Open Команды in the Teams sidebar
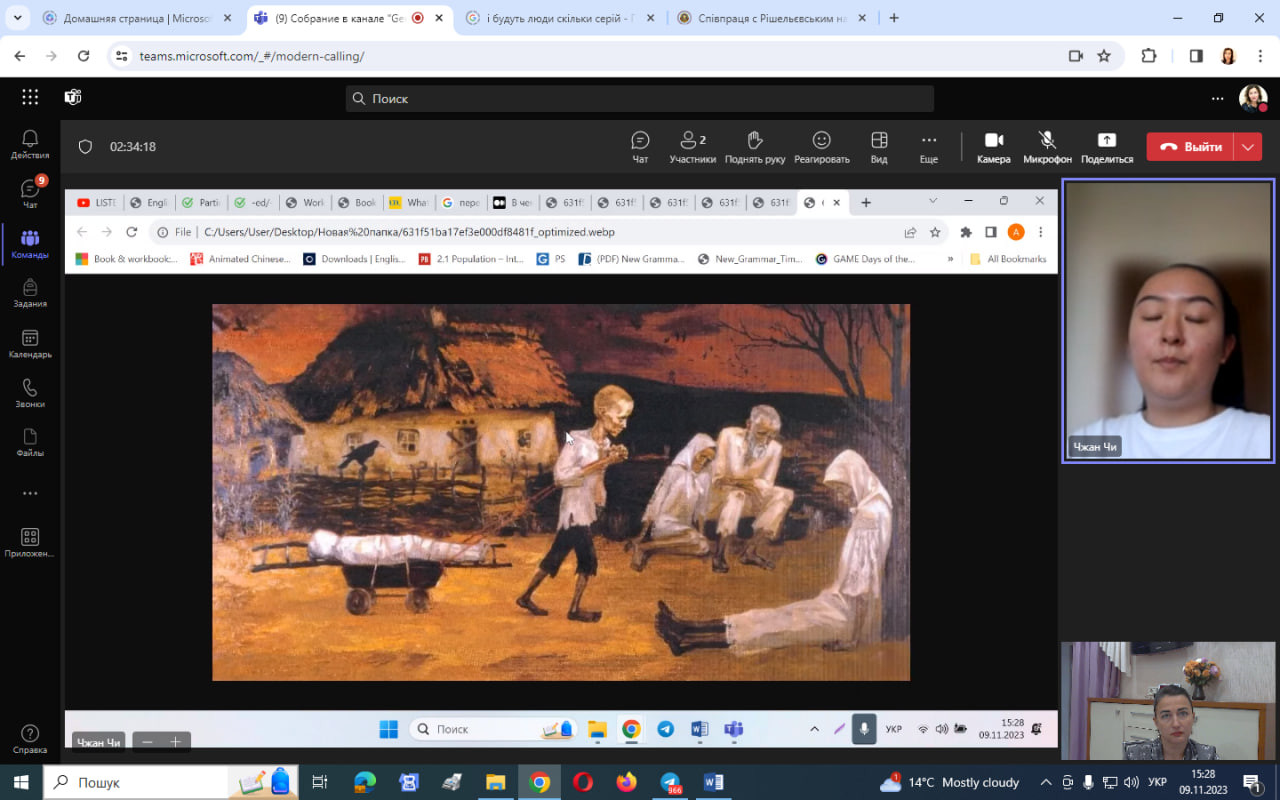 tap(30, 243)
